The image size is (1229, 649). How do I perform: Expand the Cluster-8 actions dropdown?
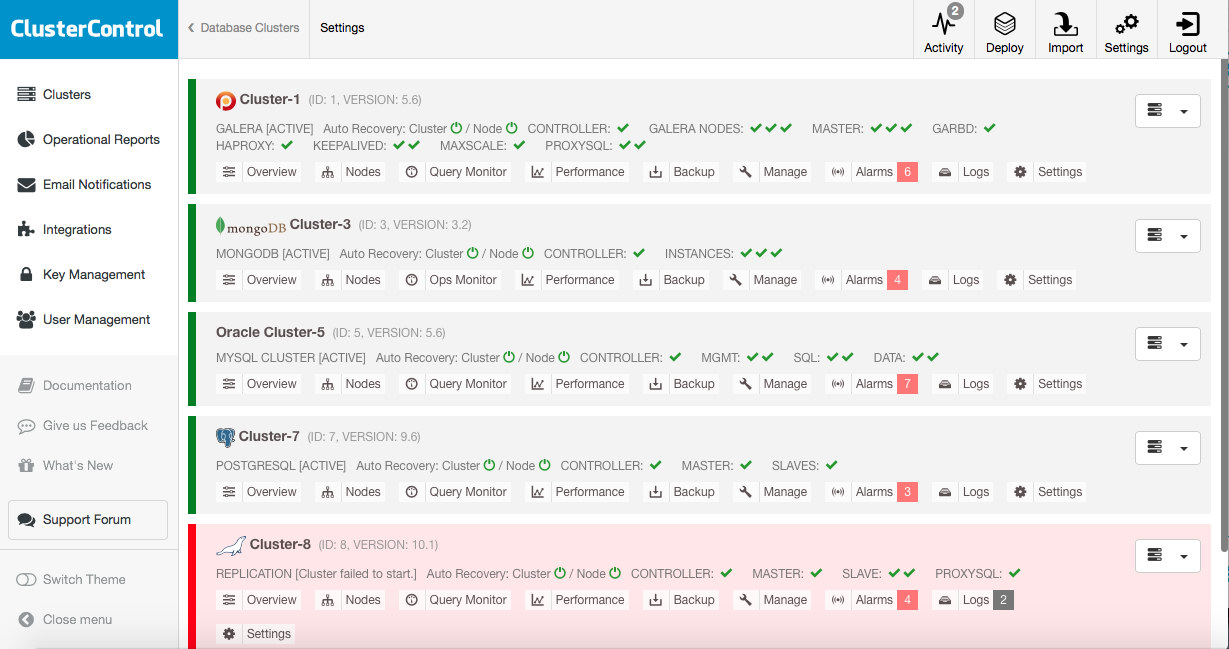[1167, 555]
